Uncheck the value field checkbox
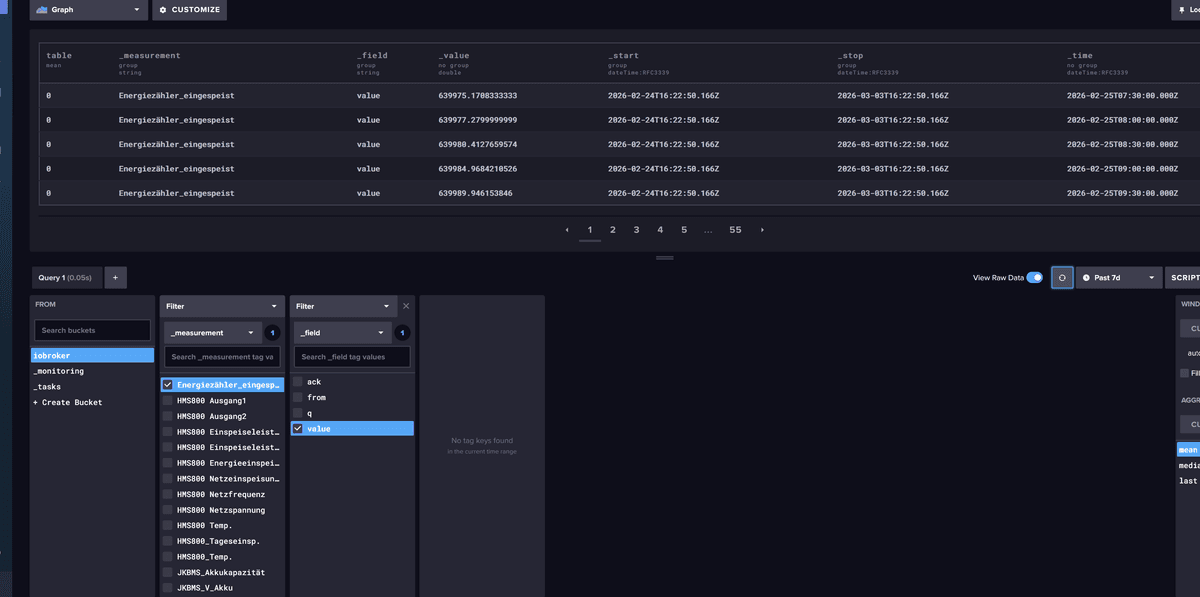The width and height of the screenshot is (1200, 597). point(298,428)
